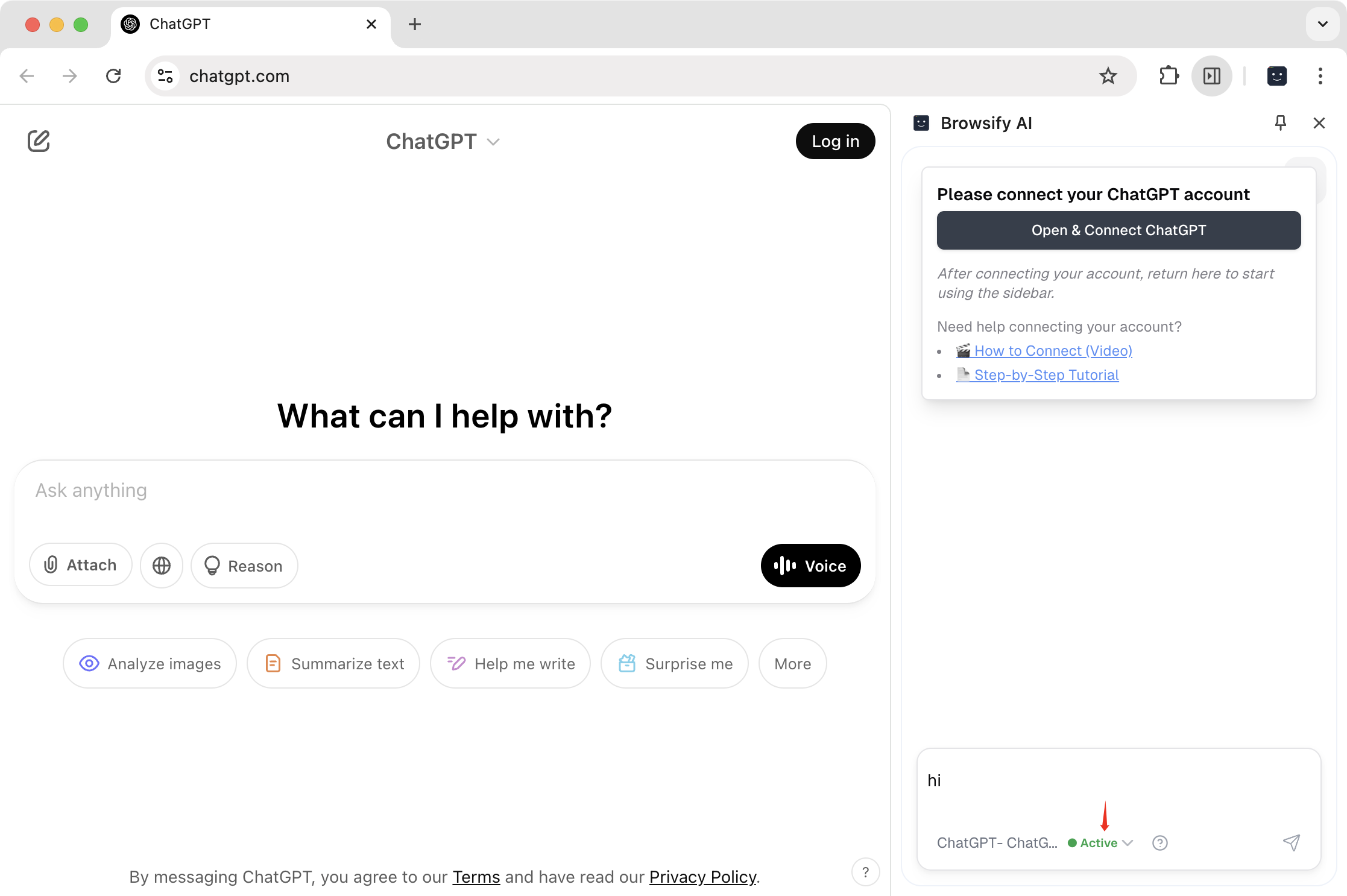Select the Summarize text suggestion

pos(333,663)
